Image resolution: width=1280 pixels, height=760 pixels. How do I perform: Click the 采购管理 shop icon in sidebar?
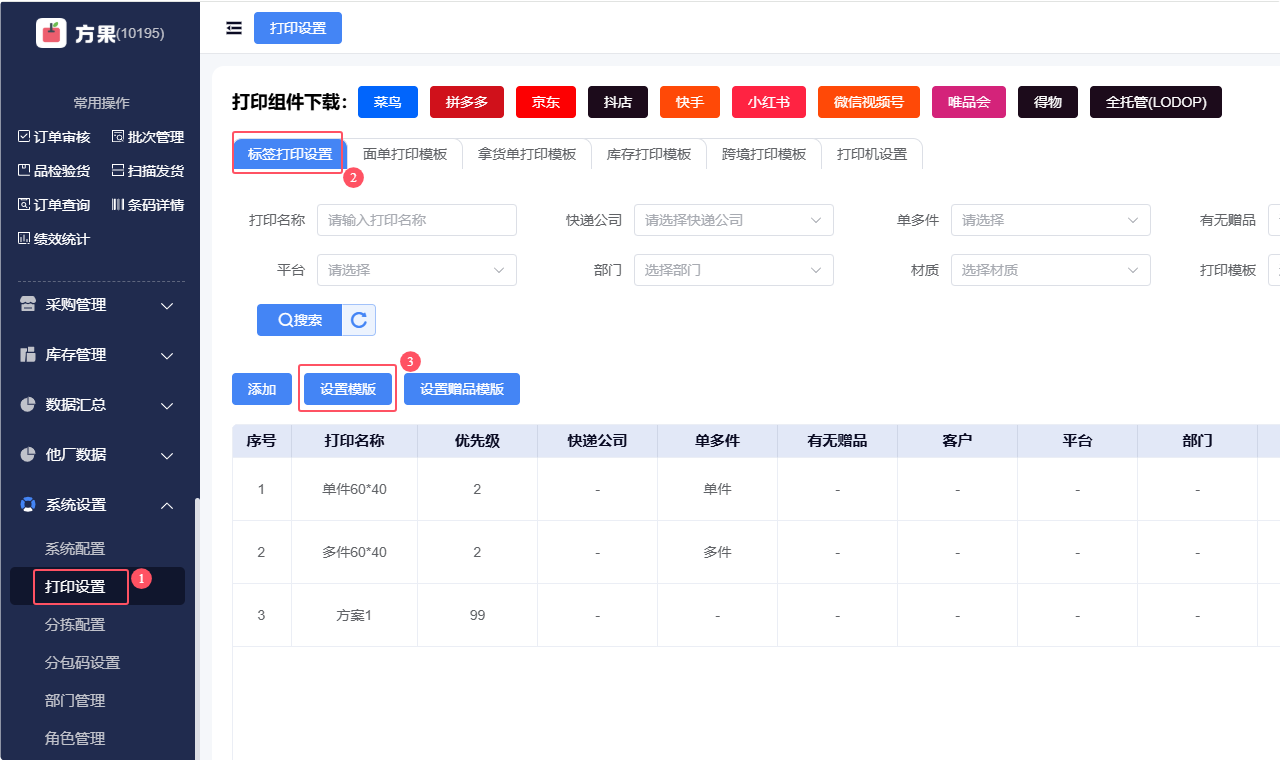(x=28, y=305)
